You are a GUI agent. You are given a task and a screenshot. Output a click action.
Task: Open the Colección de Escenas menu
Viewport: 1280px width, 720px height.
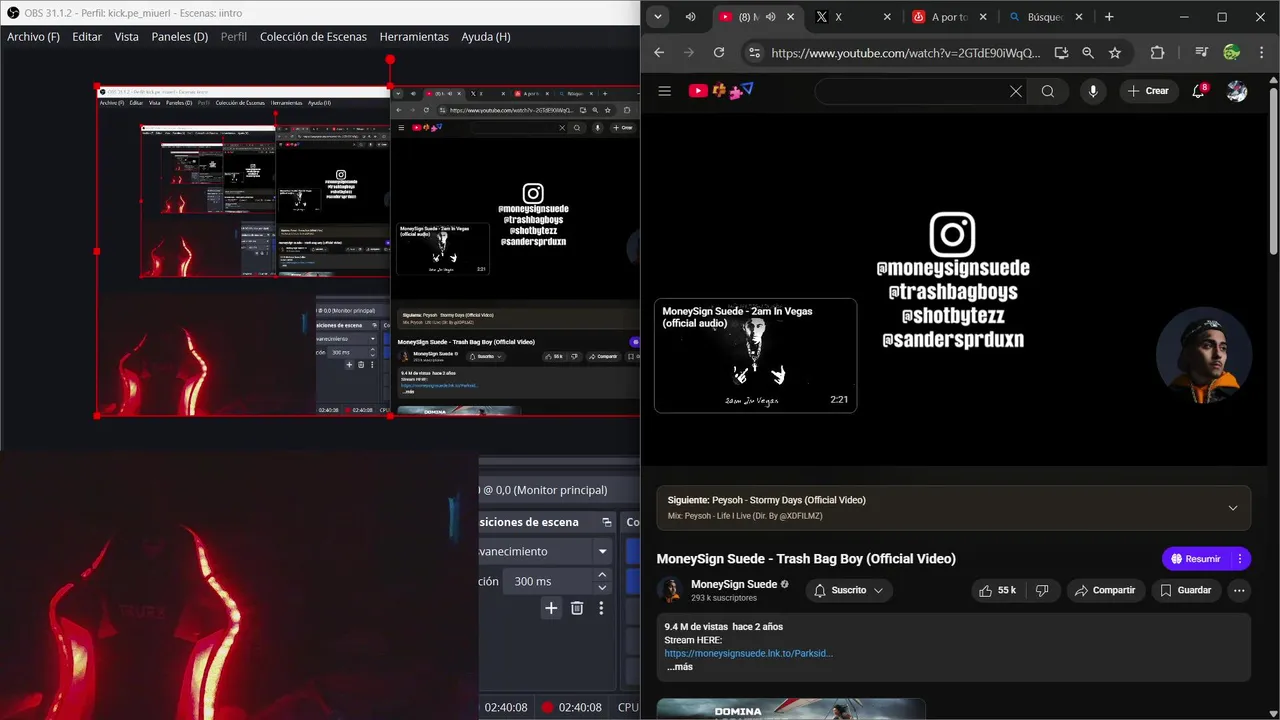314,36
